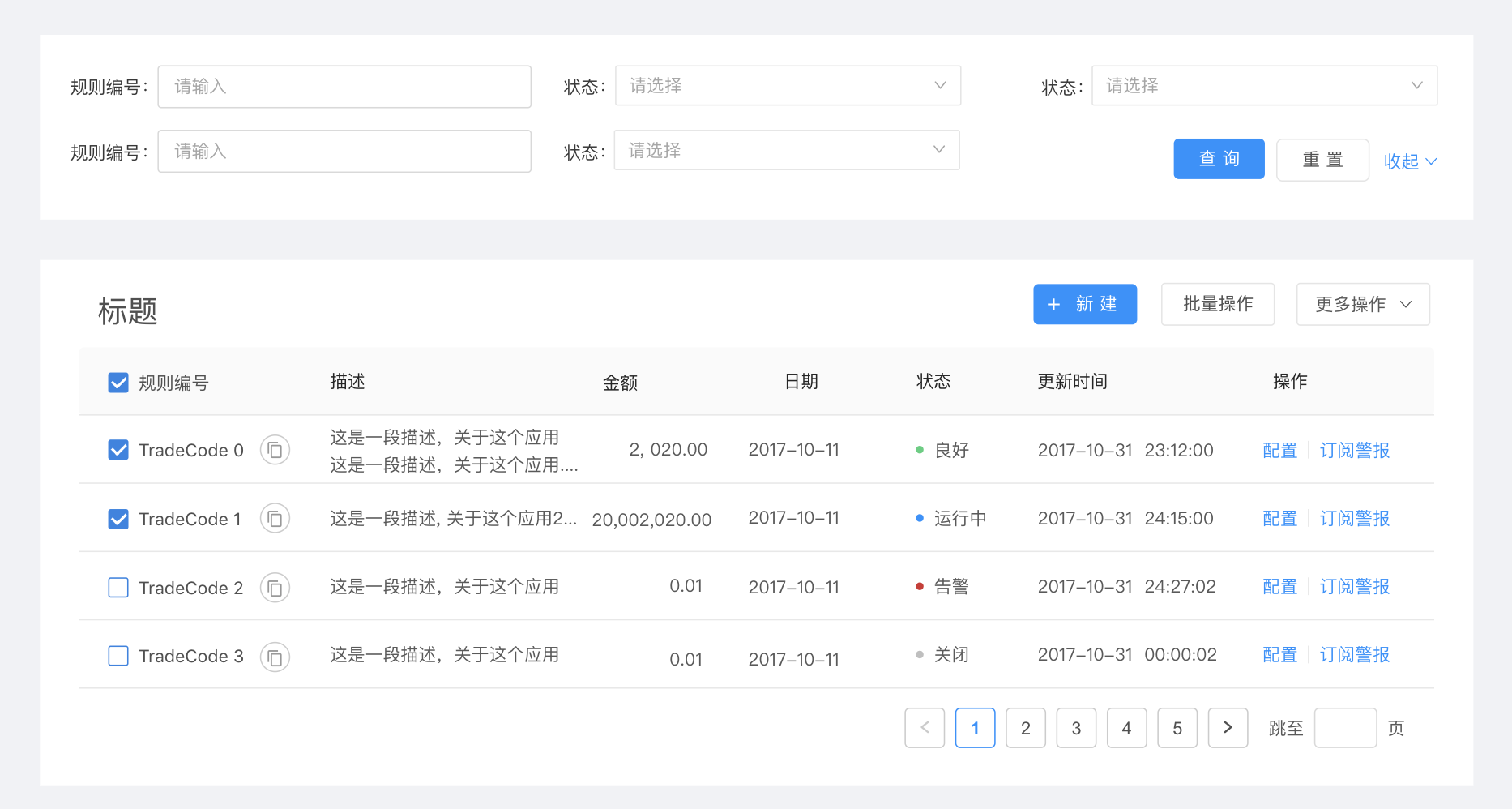Click the 新建 create button
1512x809 pixels.
(x=1085, y=304)
